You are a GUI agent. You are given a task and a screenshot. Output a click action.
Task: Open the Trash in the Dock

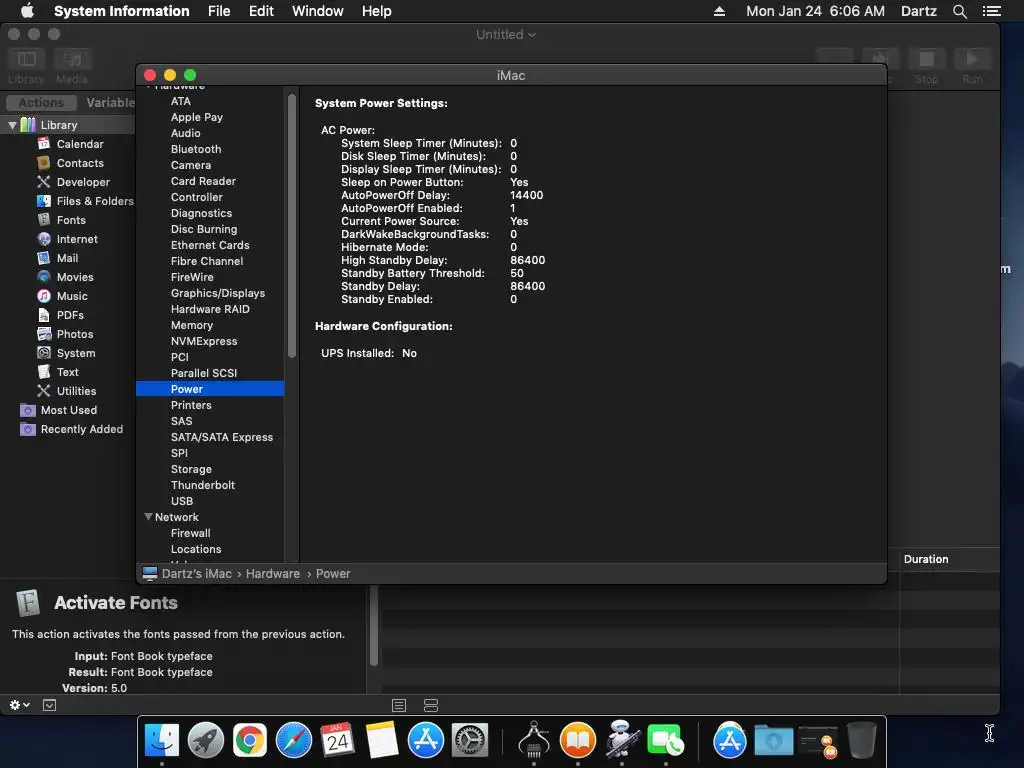(x=861, y=740)
